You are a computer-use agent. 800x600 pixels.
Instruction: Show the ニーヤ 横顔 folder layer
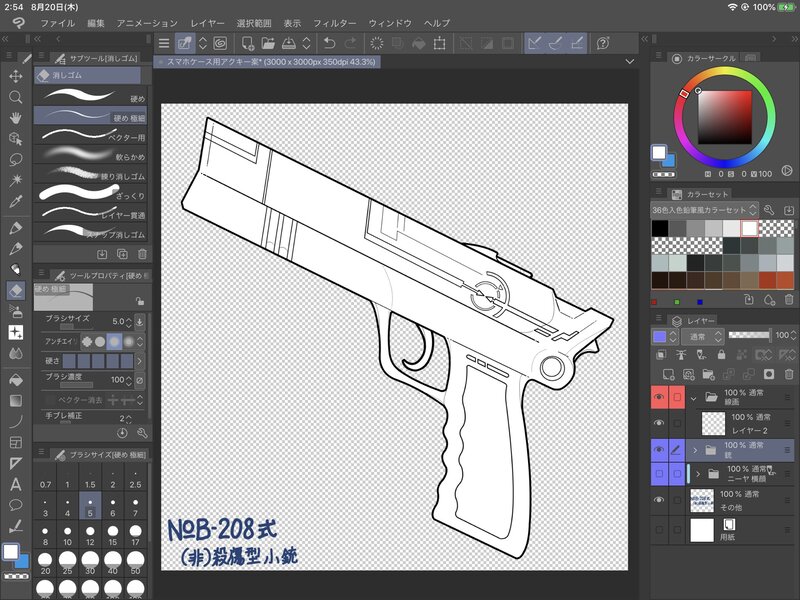coord(659,474)
